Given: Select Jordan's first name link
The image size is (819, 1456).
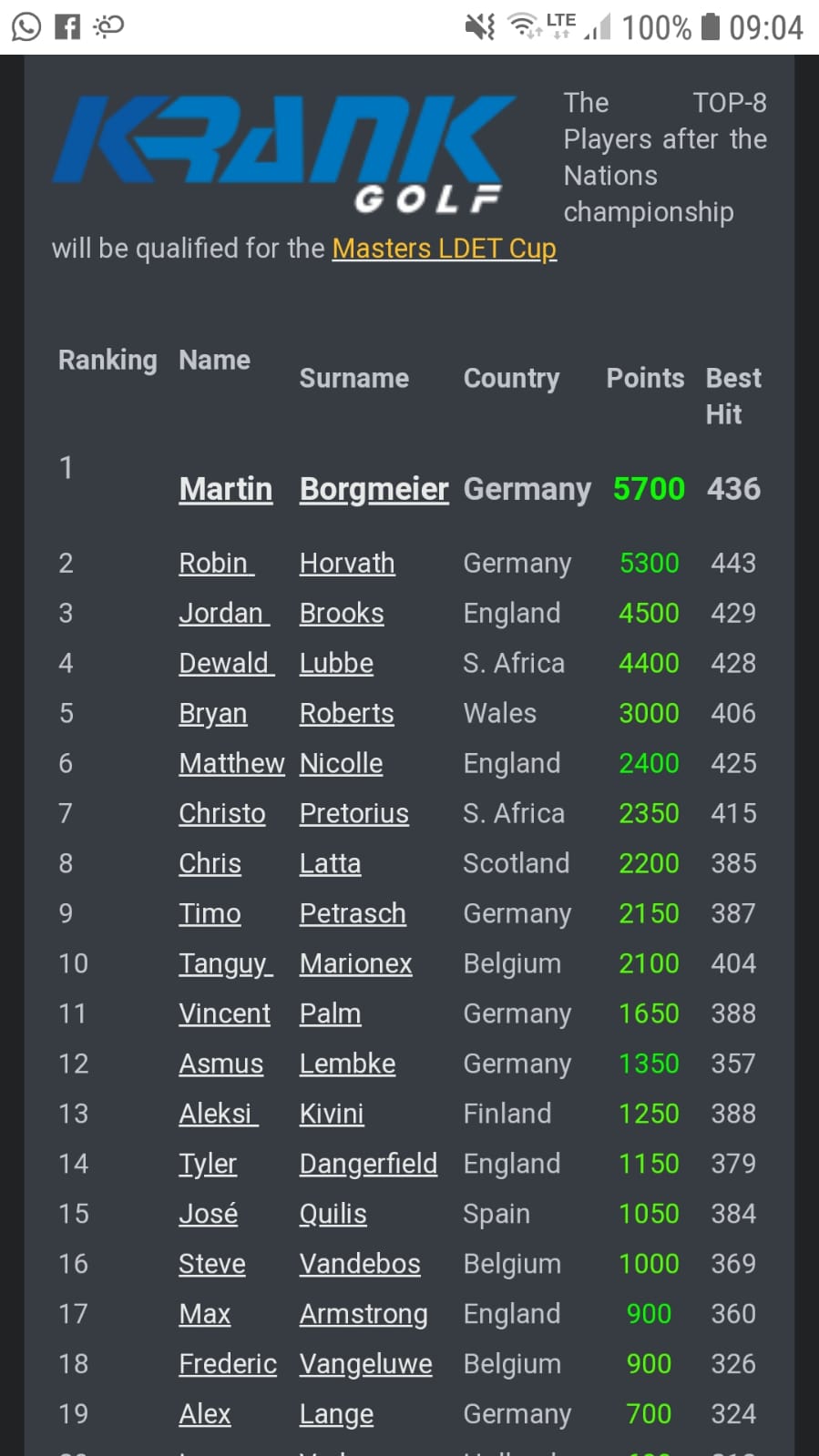Looking at the screenshot, I should (222, 614).
